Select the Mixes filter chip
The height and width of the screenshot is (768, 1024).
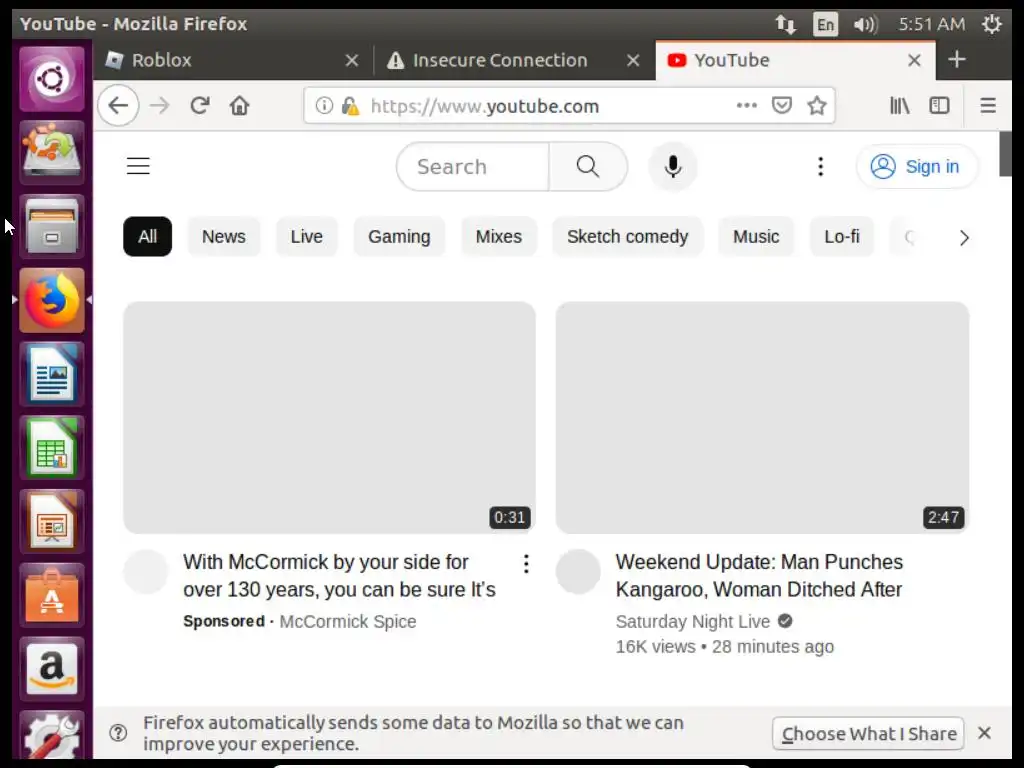pos(498,236)
